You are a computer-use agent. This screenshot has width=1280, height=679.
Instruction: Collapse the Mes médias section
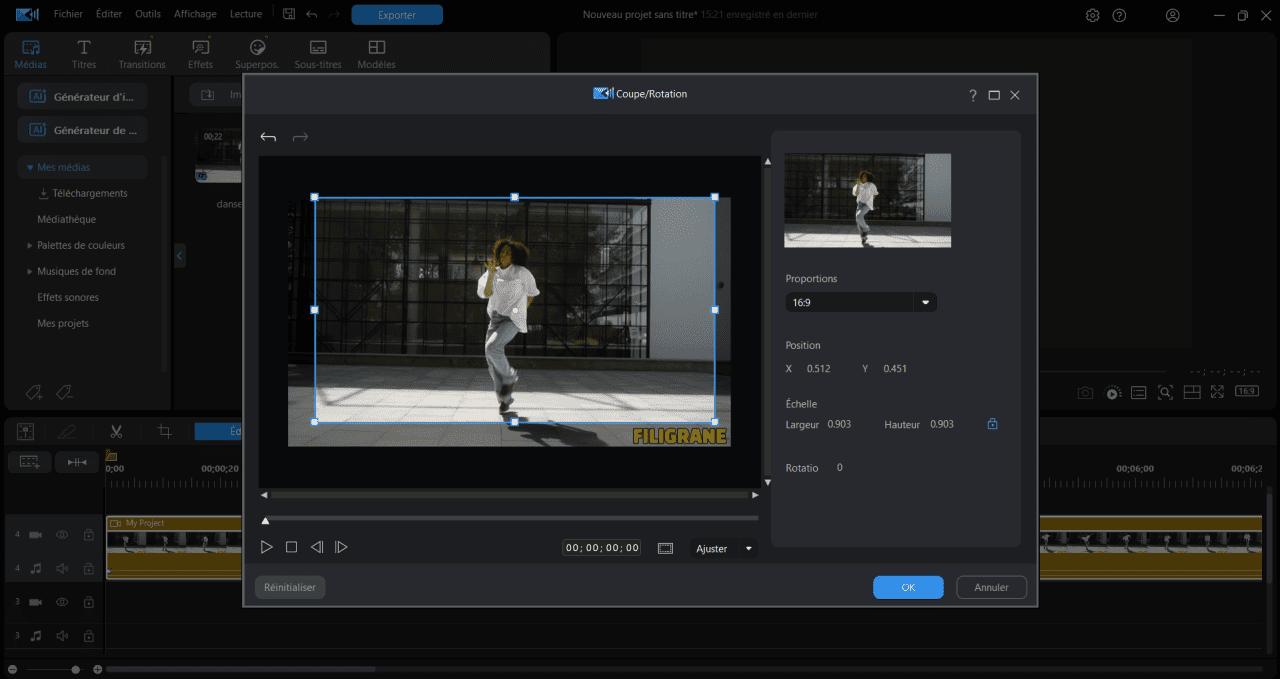coord(31,167)
